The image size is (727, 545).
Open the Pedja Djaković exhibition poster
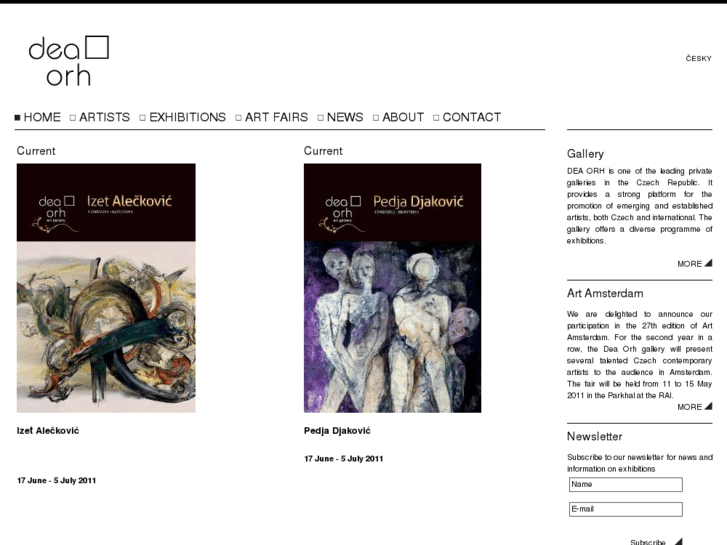pos(393,288)
